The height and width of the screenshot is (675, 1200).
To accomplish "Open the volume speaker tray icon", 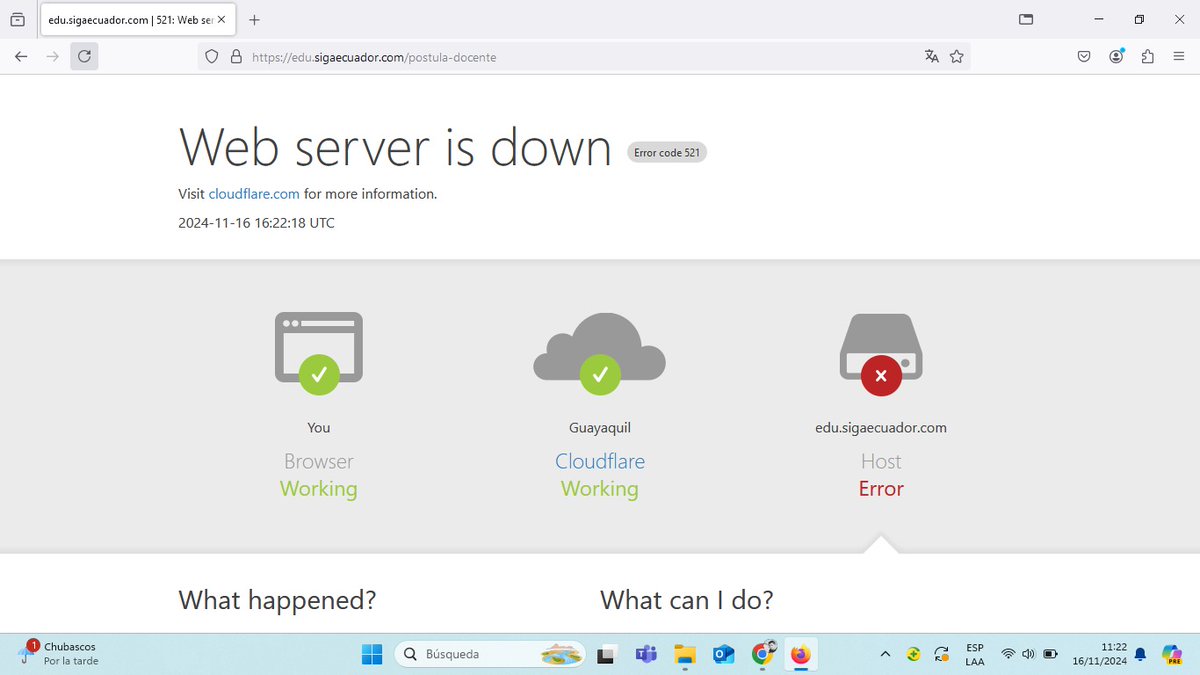I will tap(1028, 654).
